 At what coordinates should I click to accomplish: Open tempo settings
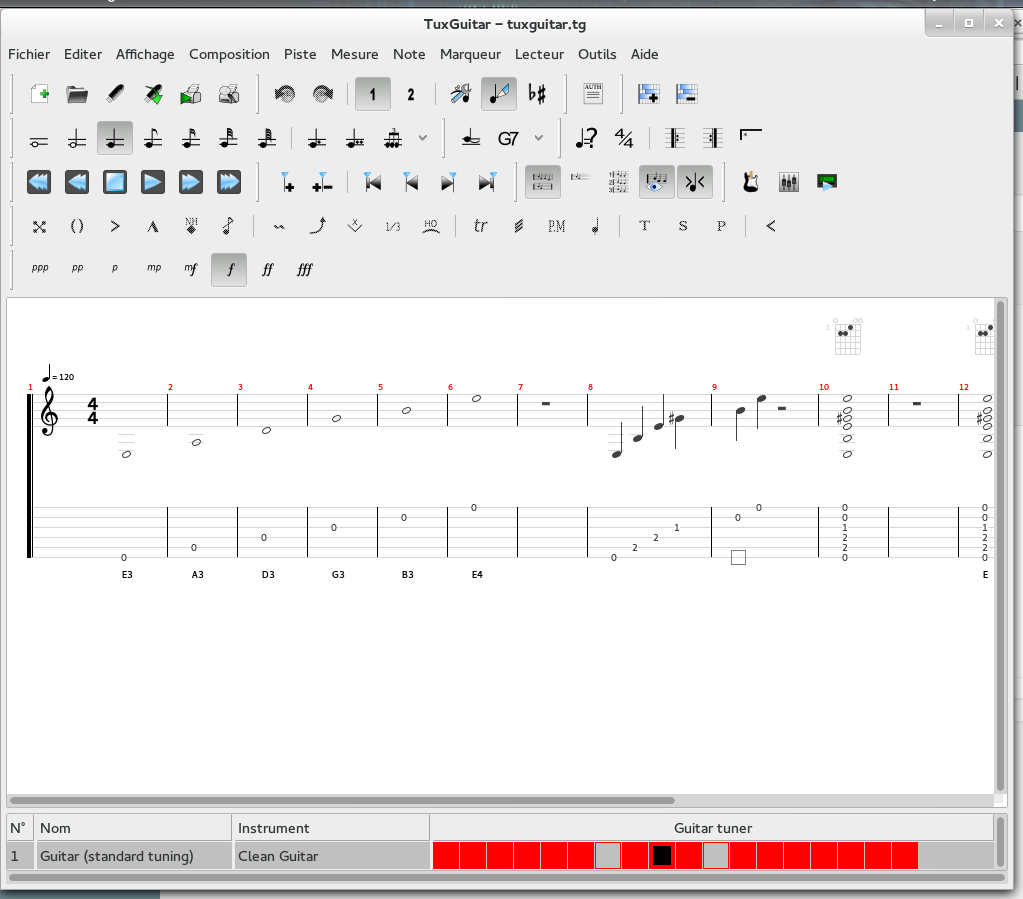(x=586, y=138)
